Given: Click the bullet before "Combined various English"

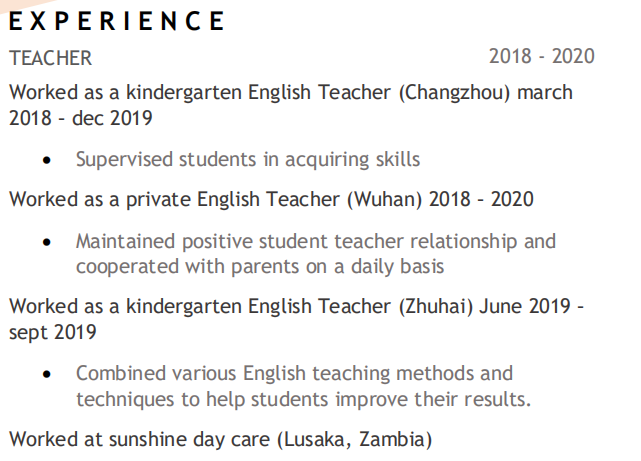Looking at the screenshot, I should [48, 374].
